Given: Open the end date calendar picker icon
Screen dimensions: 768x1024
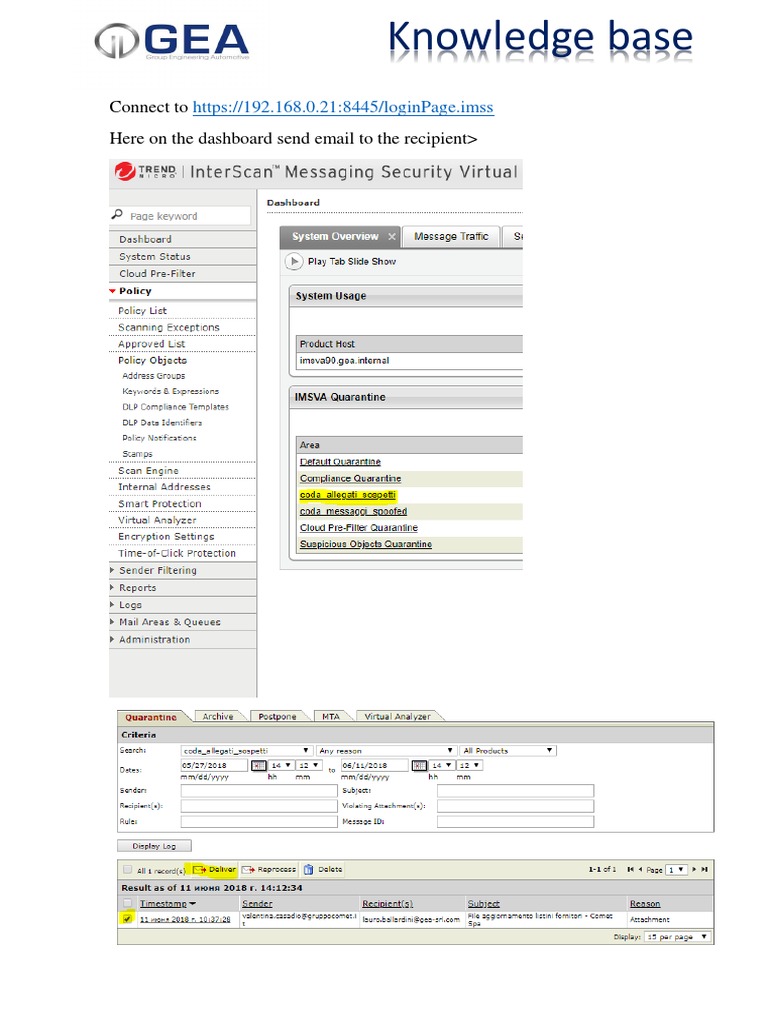Looking at the screenshot, I should (419, 765).
